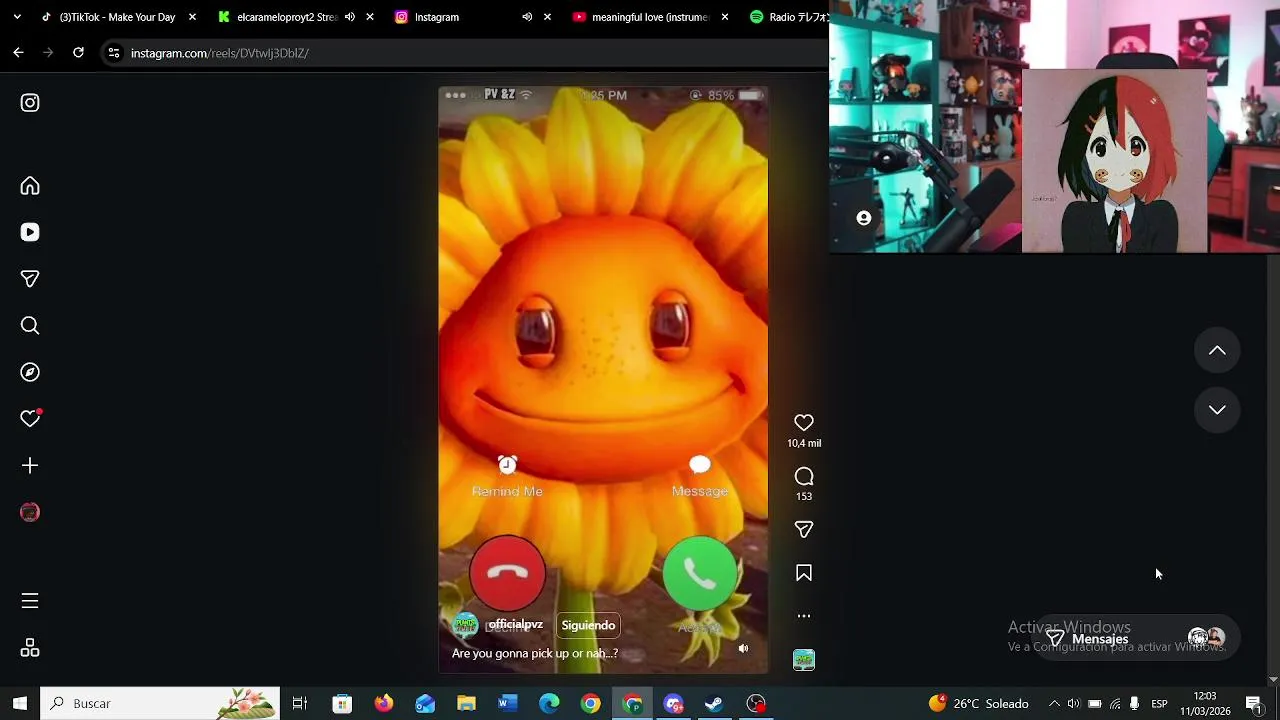Viewport: 1280px width, 720px height.
Task: Open Reels from the Instagram sidebar
Action: point(30,232)
